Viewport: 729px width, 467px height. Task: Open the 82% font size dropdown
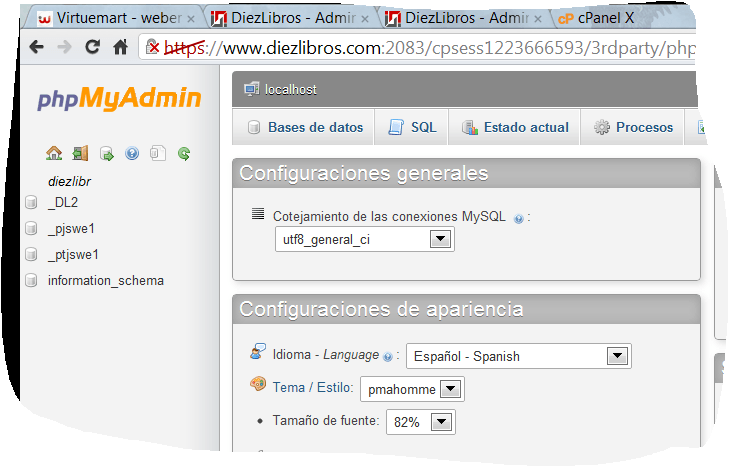coord(421,422)
